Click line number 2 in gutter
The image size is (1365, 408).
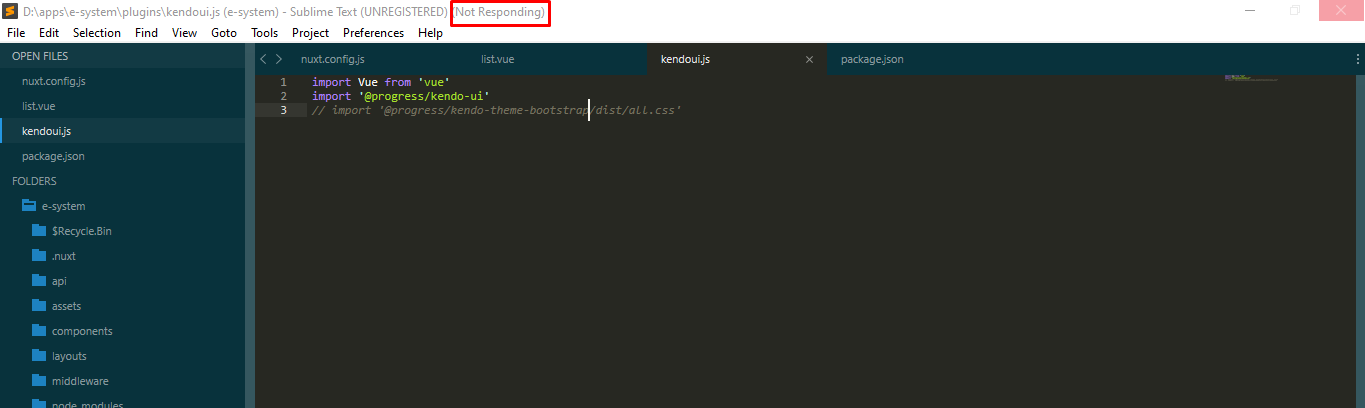point(284,96)
